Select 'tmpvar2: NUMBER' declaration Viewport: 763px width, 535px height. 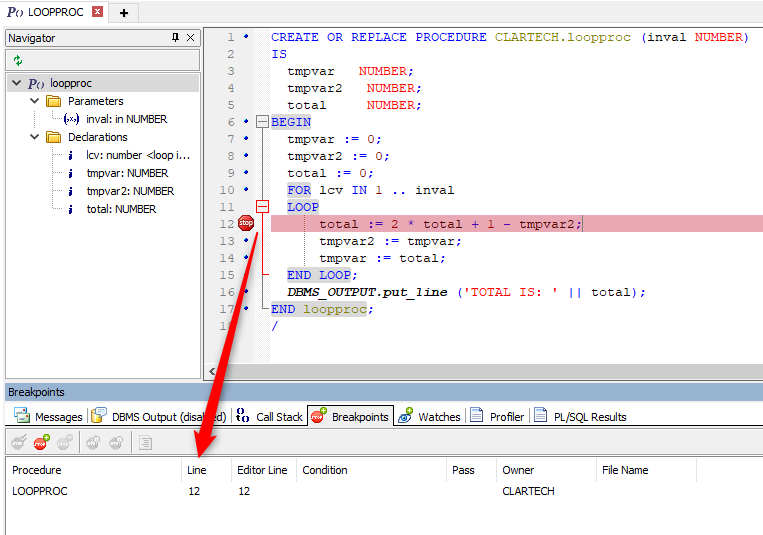point(130,191)
